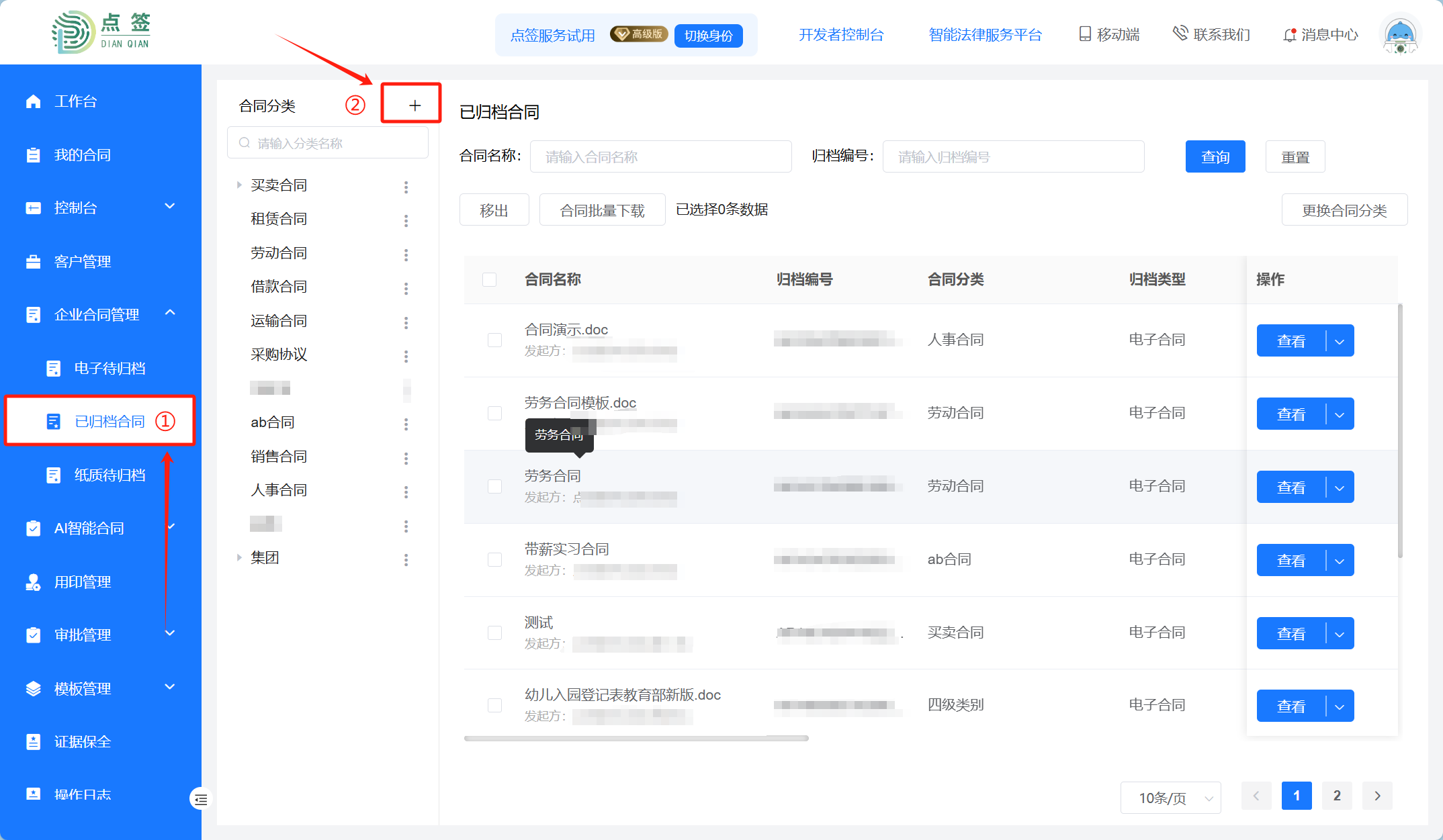Open AI智能合同 sidebar menu

point(101,528)
